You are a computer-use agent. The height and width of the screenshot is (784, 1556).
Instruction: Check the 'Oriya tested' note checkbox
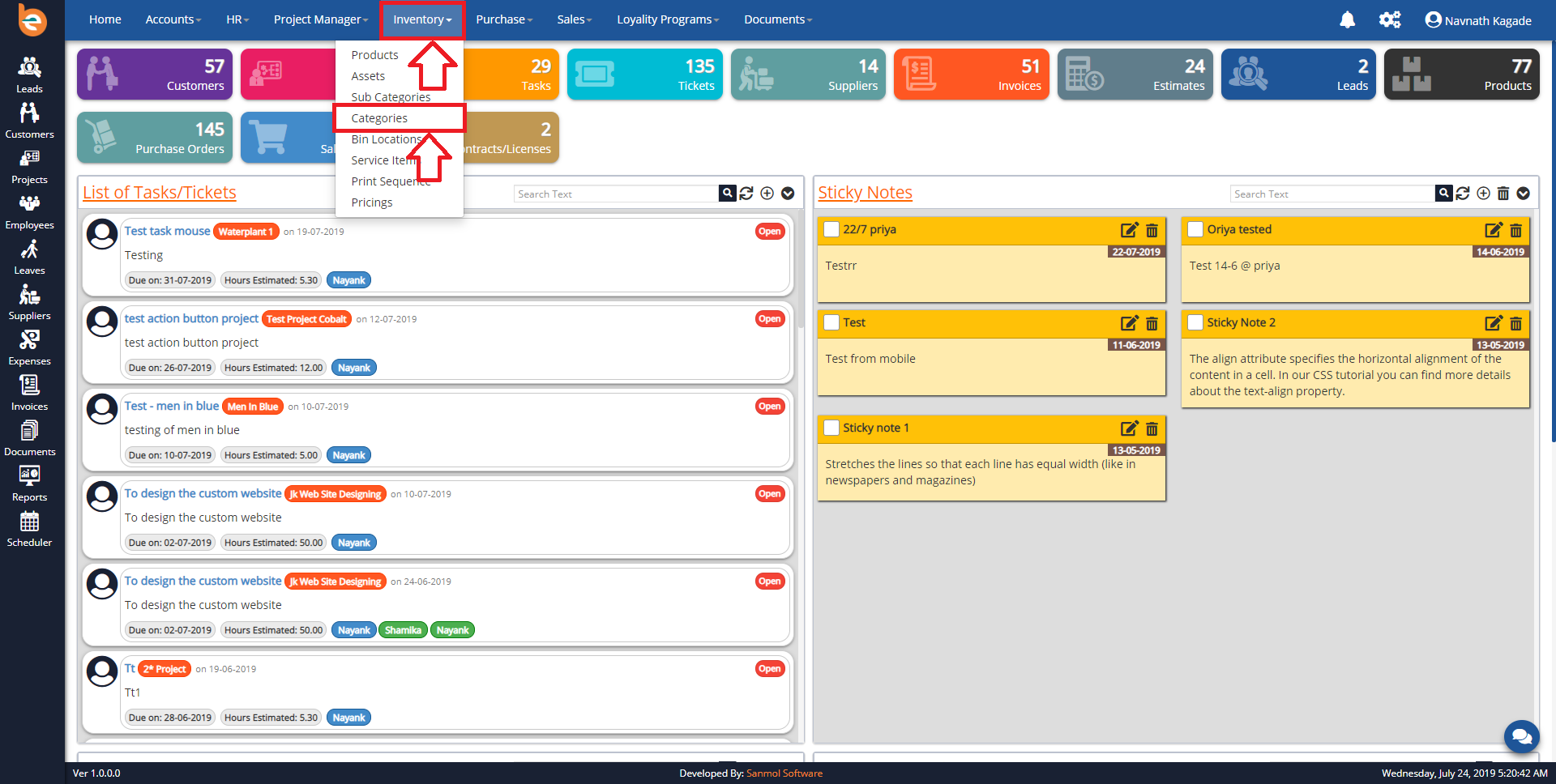[x=1195, y=229]
